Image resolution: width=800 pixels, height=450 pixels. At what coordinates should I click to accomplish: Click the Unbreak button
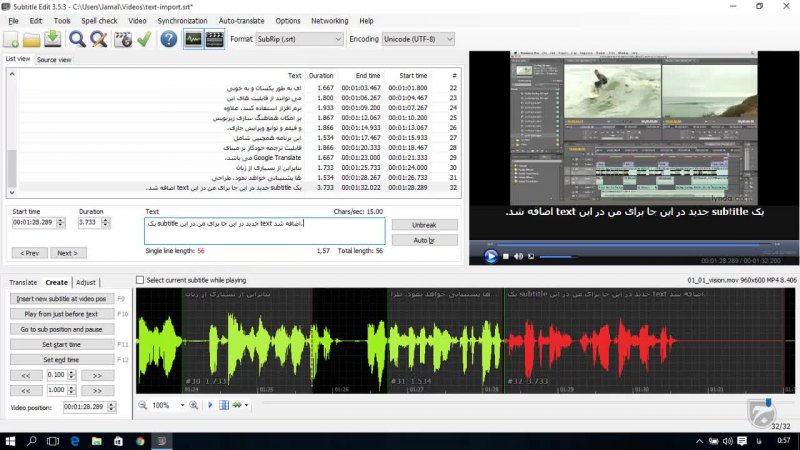pos(424,225)
